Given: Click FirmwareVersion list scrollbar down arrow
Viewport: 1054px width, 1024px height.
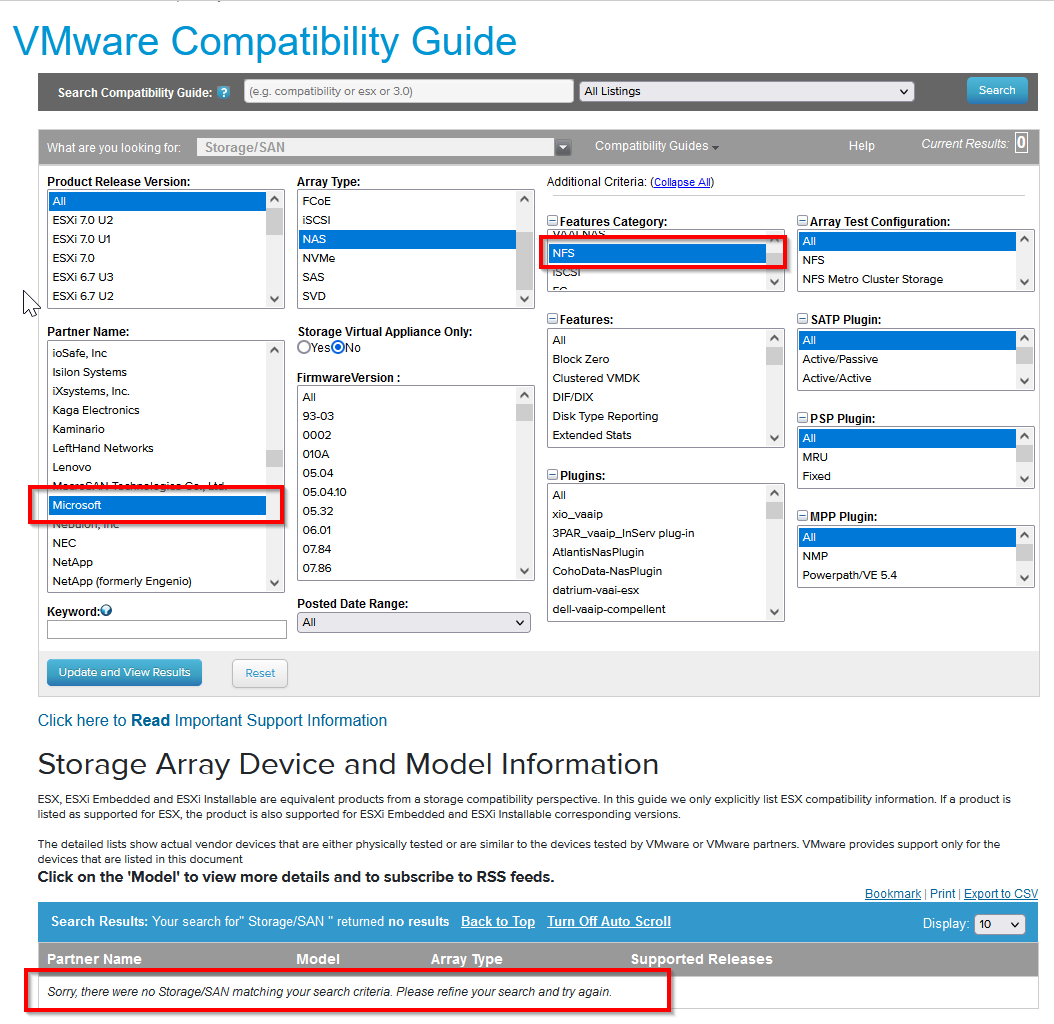Looking at the screenshot, I should pos(524,571).
